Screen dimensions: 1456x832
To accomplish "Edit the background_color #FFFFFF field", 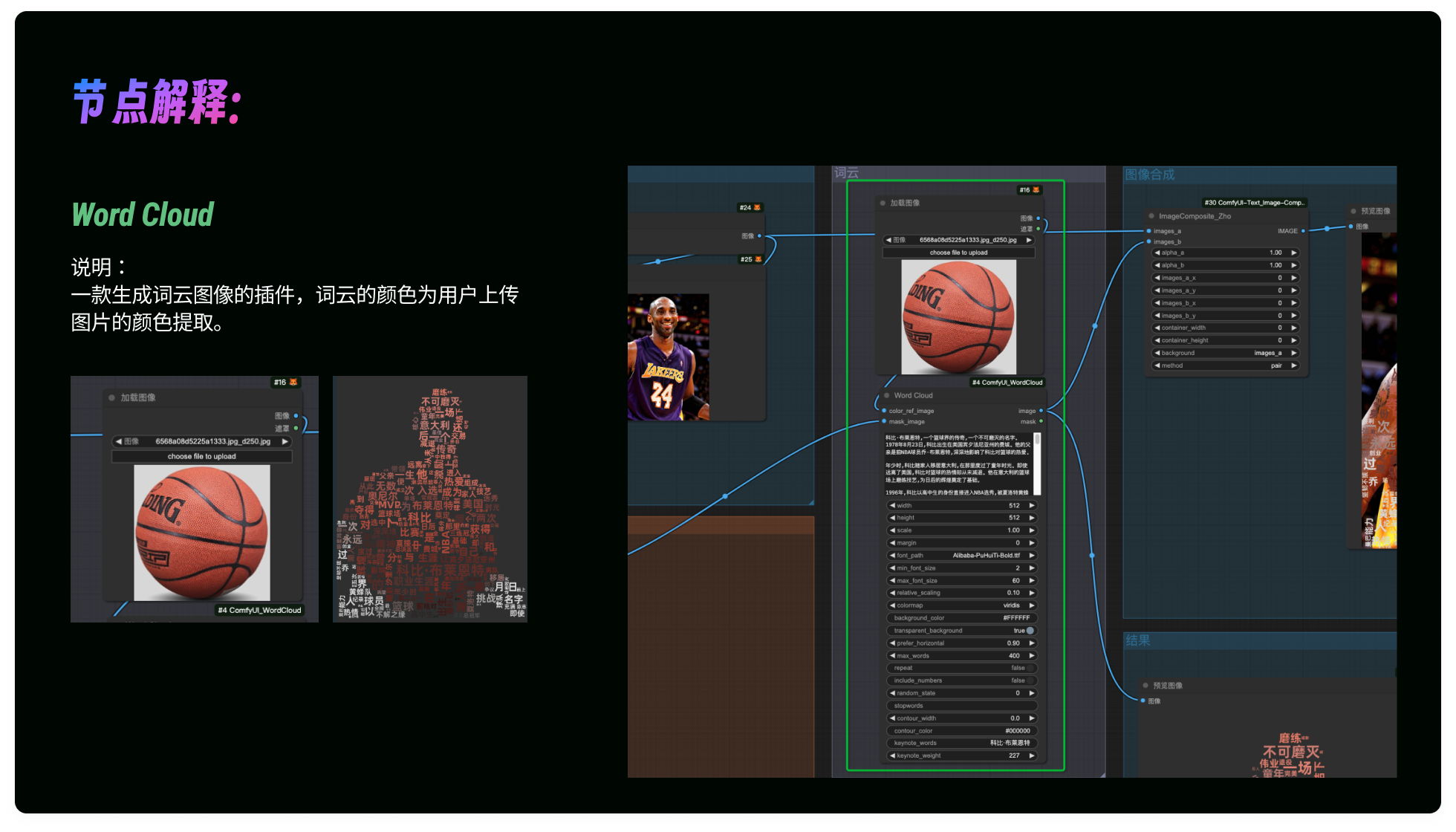I will pyautogui.click(x=961, y=618).
